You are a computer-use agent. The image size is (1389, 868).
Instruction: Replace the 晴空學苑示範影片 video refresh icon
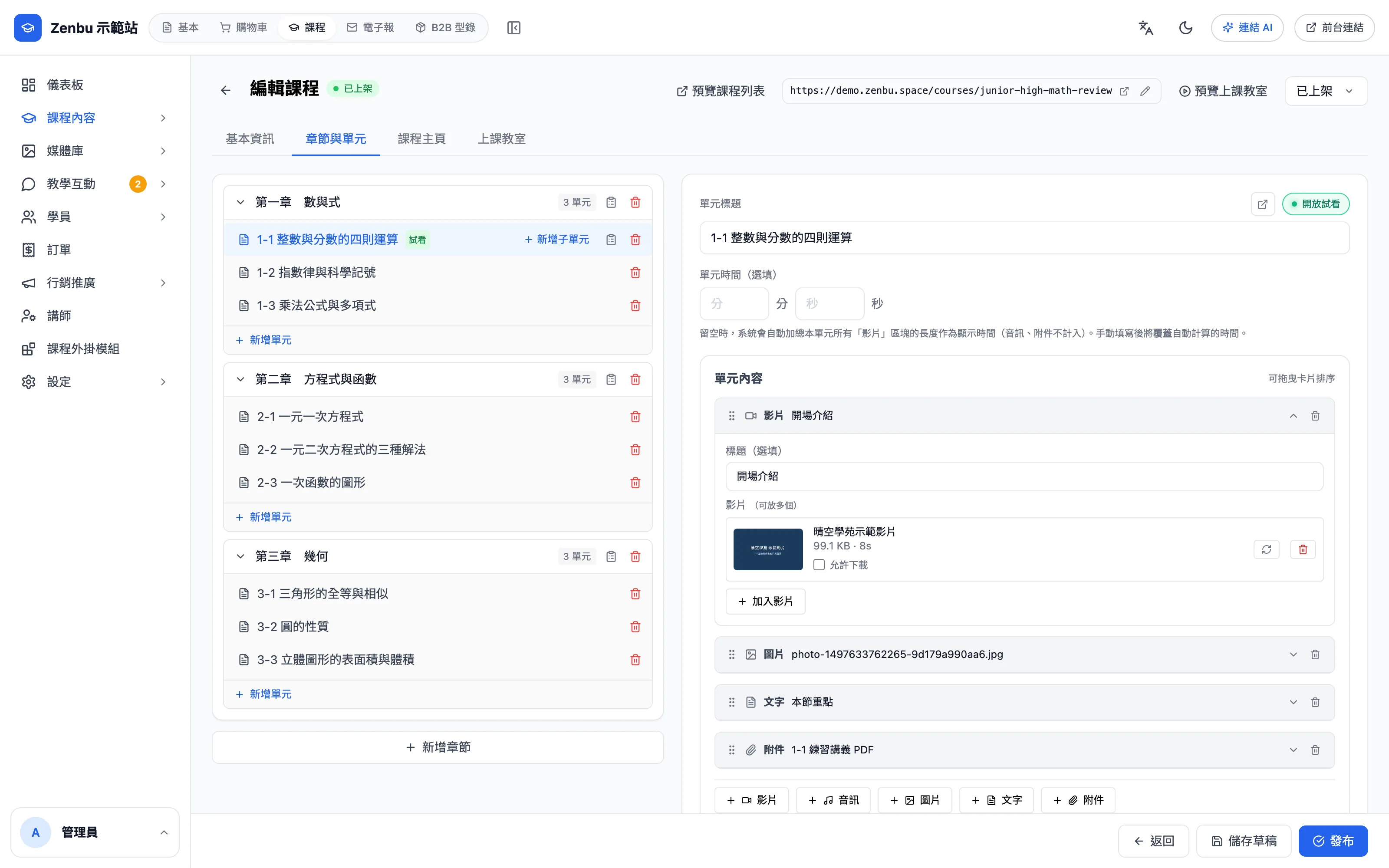click(1267, 549)
